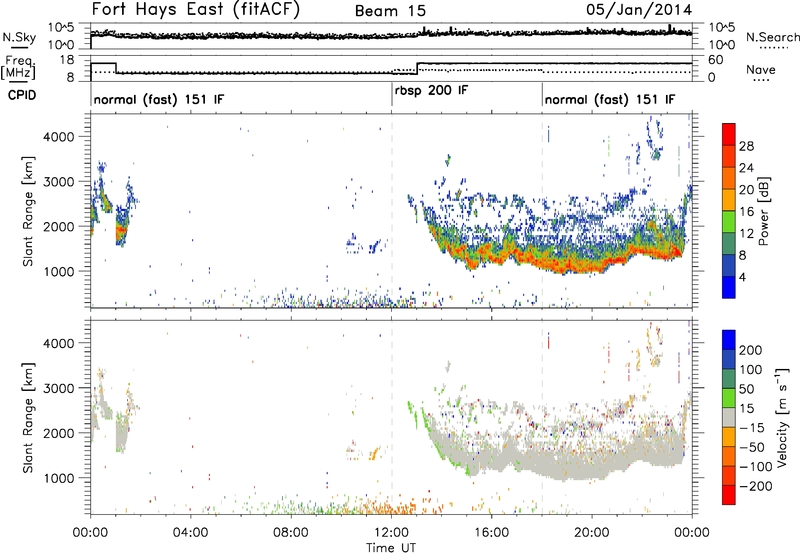The width and height of the screenshot is (800, 554).
Task: Select 'normal (fast) 151 IF' starting at 00:00
Action: point(159,99)
